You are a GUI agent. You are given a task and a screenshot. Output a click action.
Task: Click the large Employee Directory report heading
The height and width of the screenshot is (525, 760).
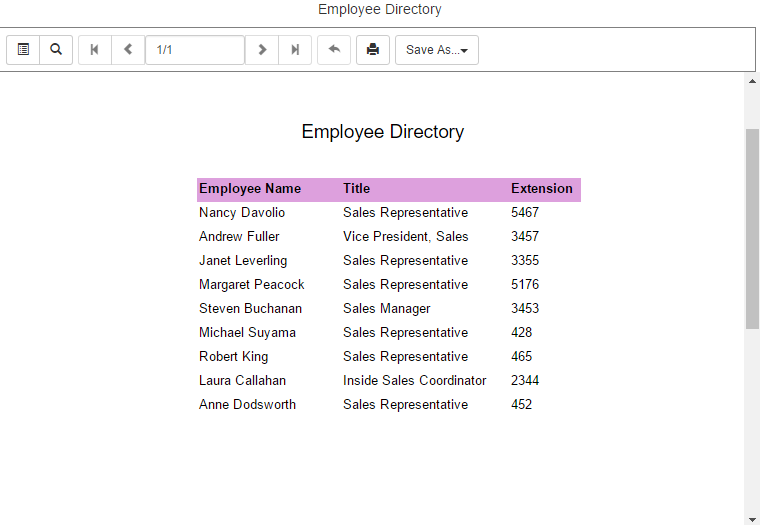coord(383,132)
